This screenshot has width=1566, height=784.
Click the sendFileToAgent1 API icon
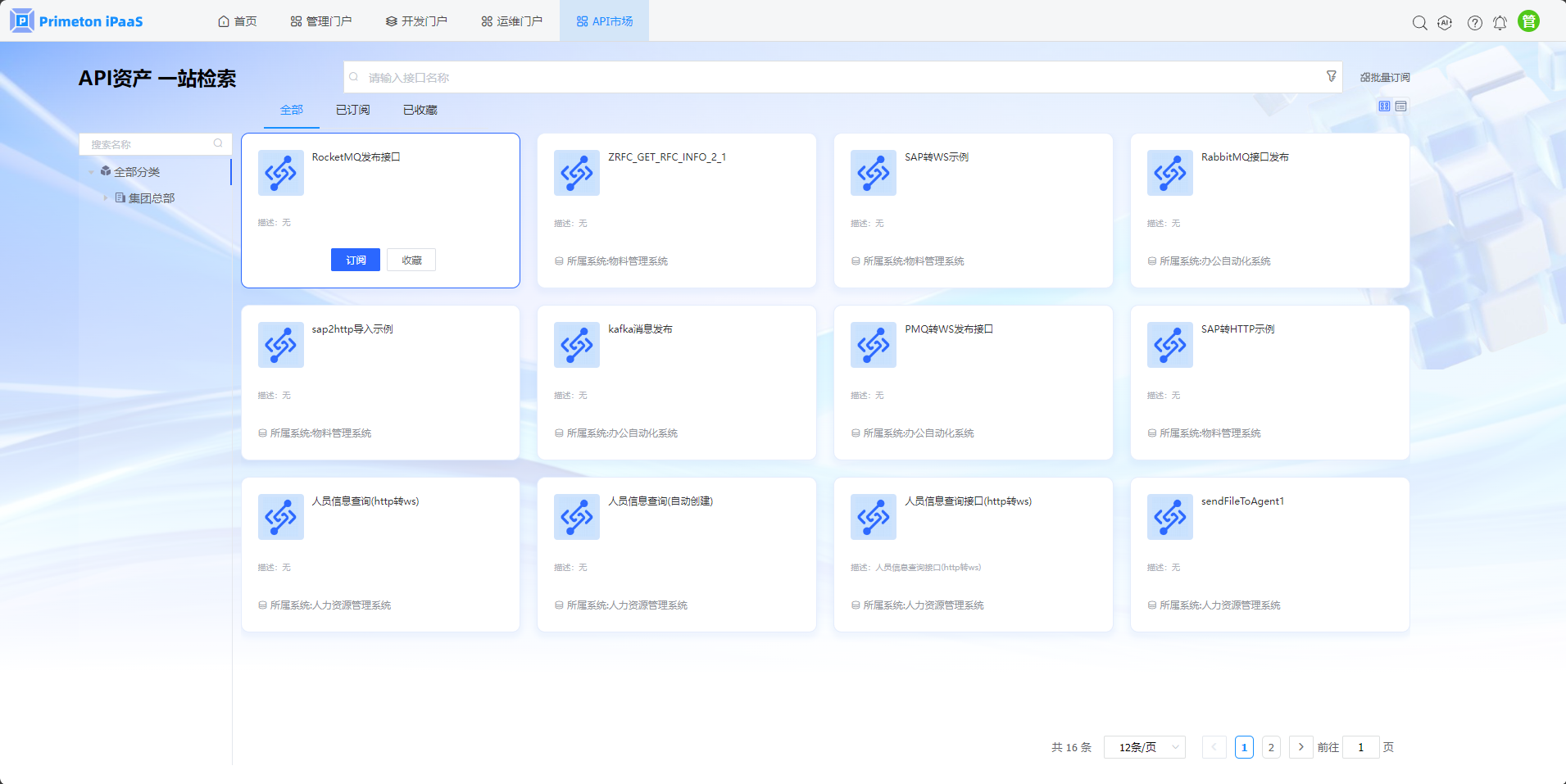pyautogui.click(x=1169, y=517)
